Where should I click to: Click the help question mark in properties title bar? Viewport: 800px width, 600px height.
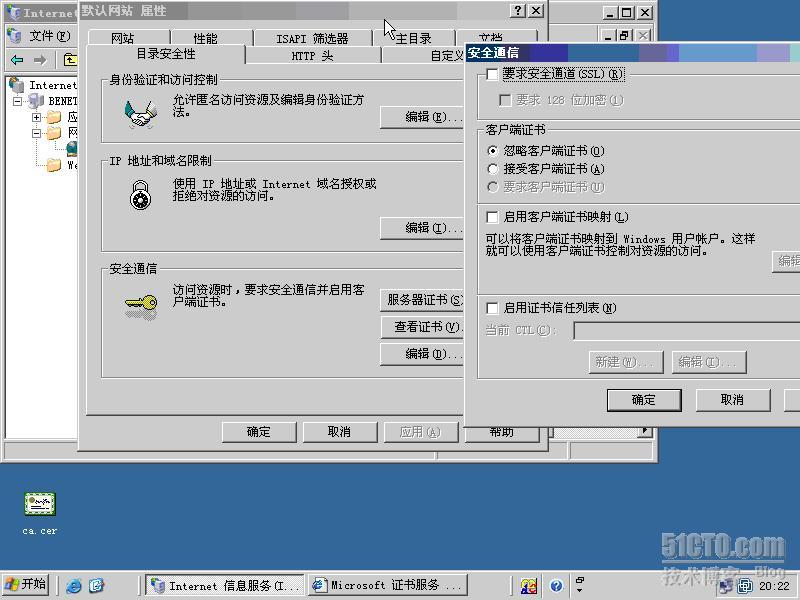(518, 11)
